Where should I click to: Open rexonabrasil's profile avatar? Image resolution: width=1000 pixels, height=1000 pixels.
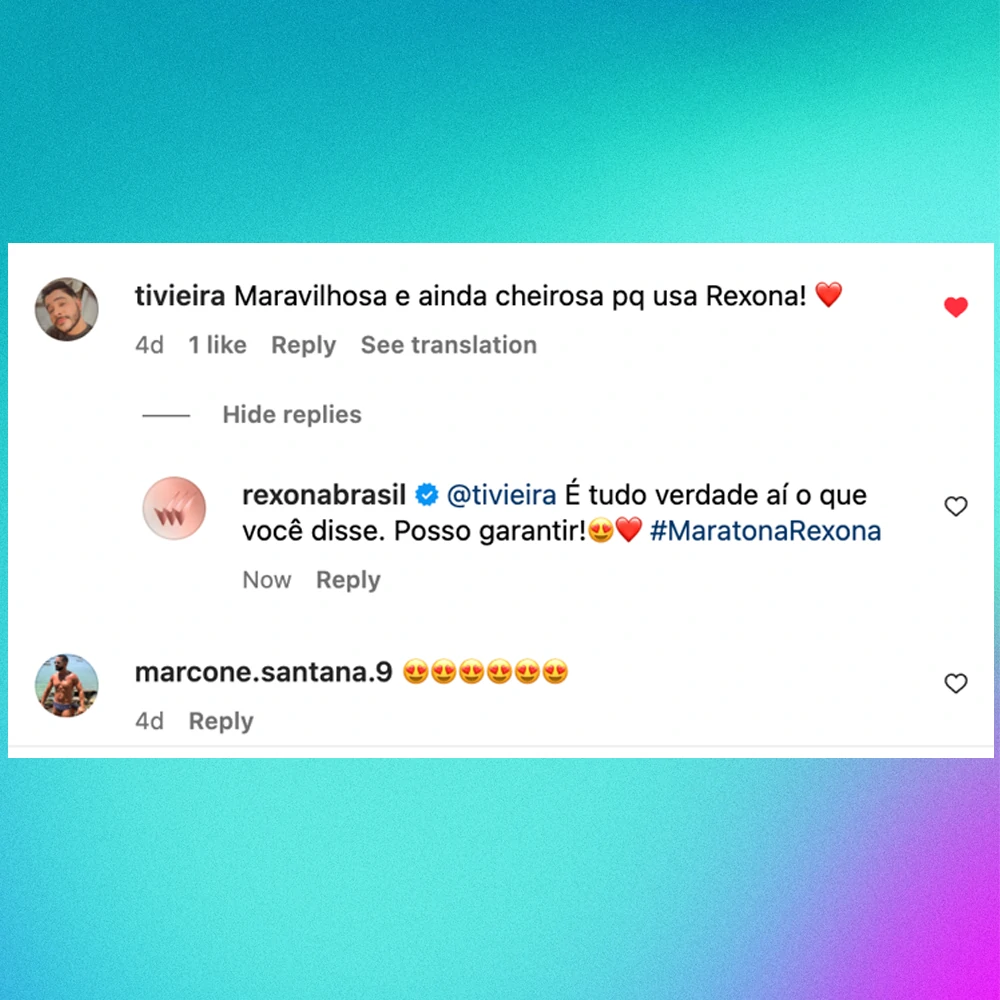[x=174, y=508]
